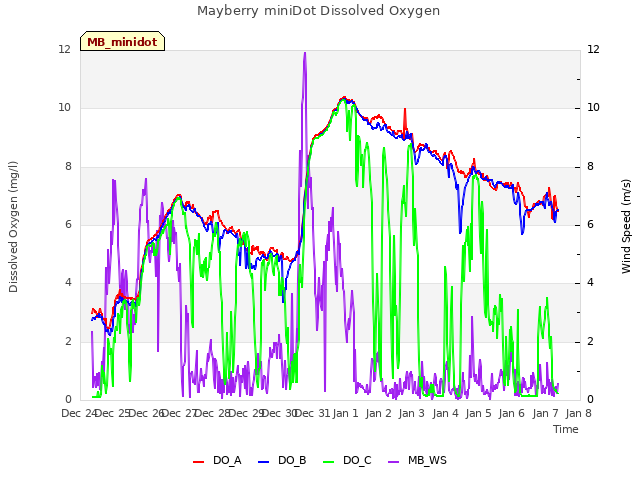
Task: Click the chart title Mayberry miniDot Dissolved Oxygen
Action: (318, 11)
